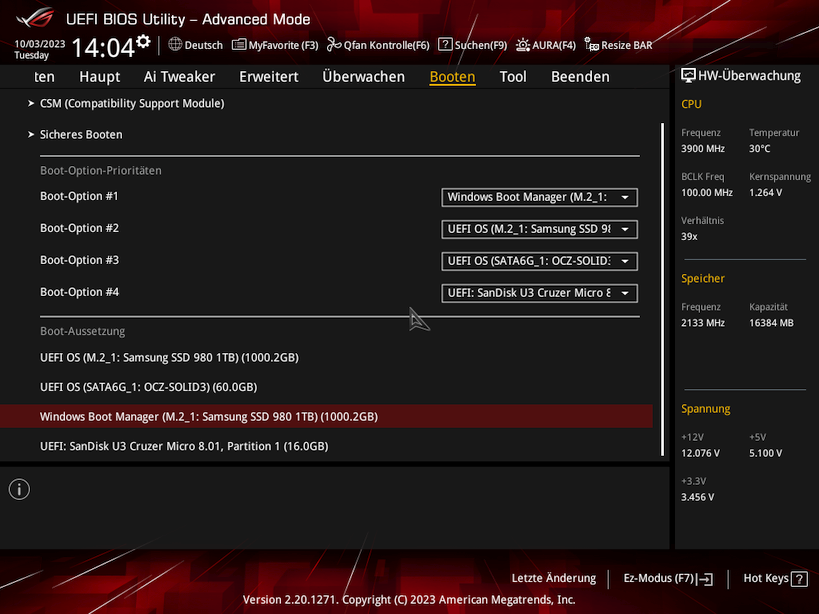
Task: Click the Ez-Modus exit arrow icon
Action: [x=705, y=578]
